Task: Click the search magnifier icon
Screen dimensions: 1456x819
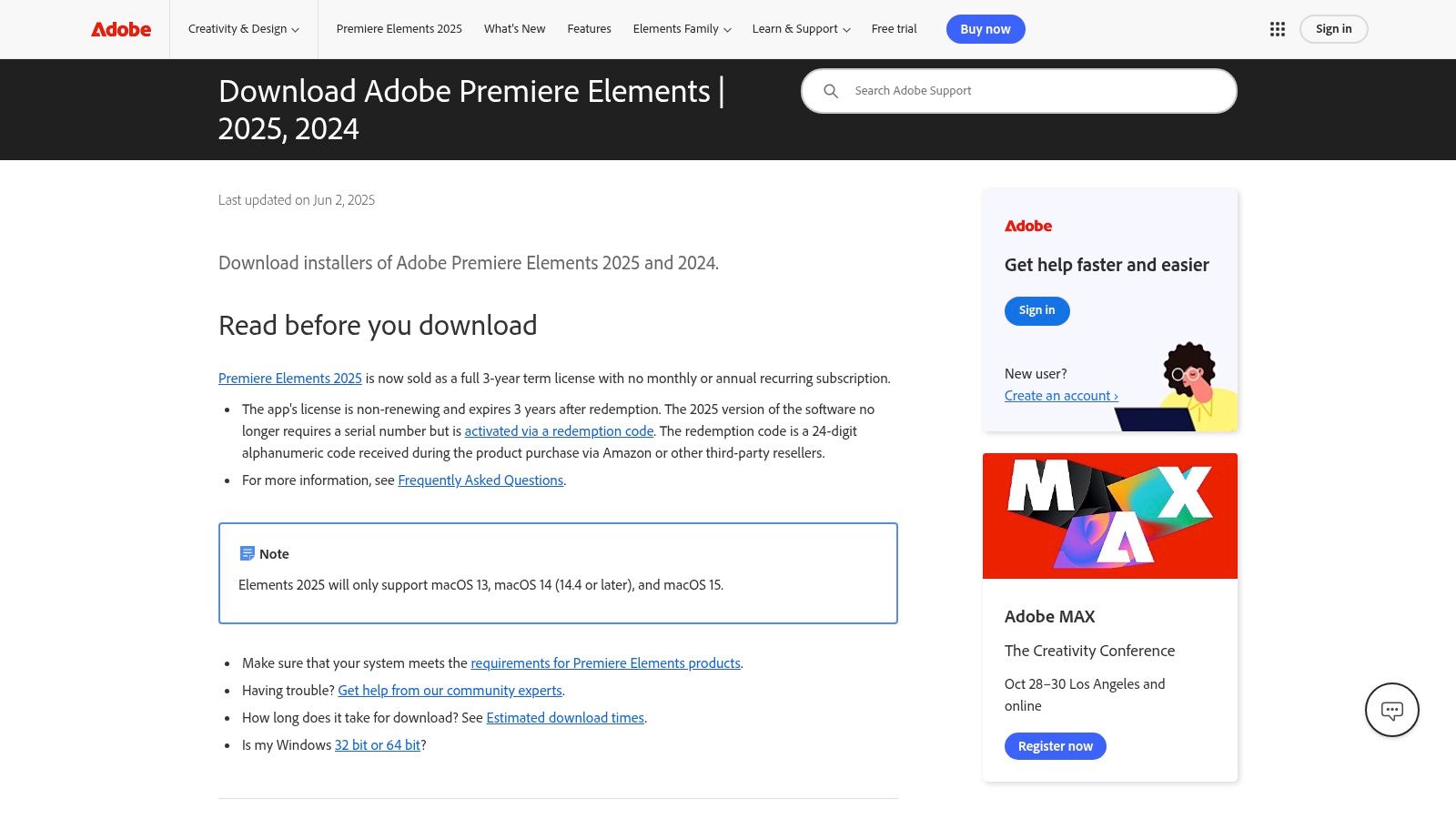Action: (x=831, y=91)
